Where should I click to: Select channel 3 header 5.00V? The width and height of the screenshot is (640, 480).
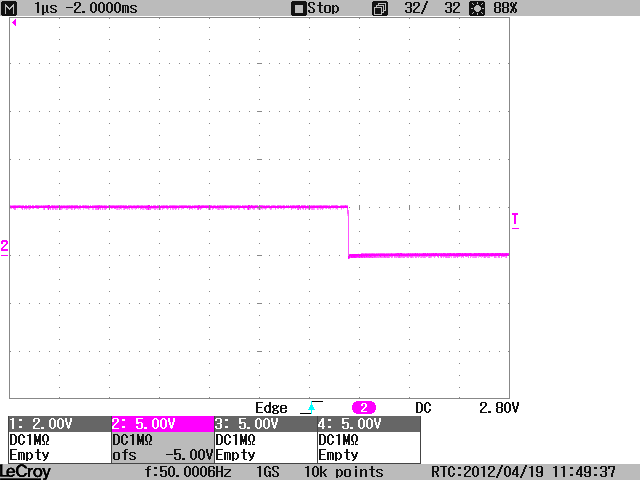point(265,424)
